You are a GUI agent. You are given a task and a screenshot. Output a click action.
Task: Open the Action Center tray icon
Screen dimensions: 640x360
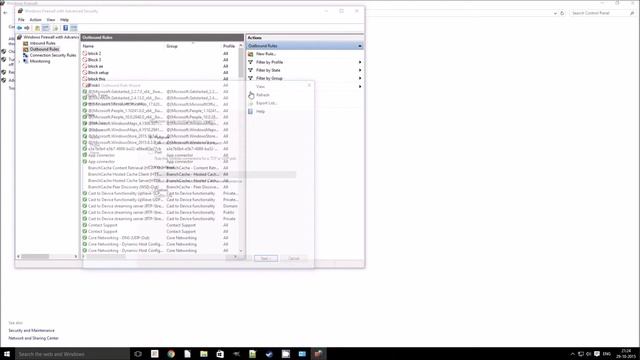(x=597, y=354)
